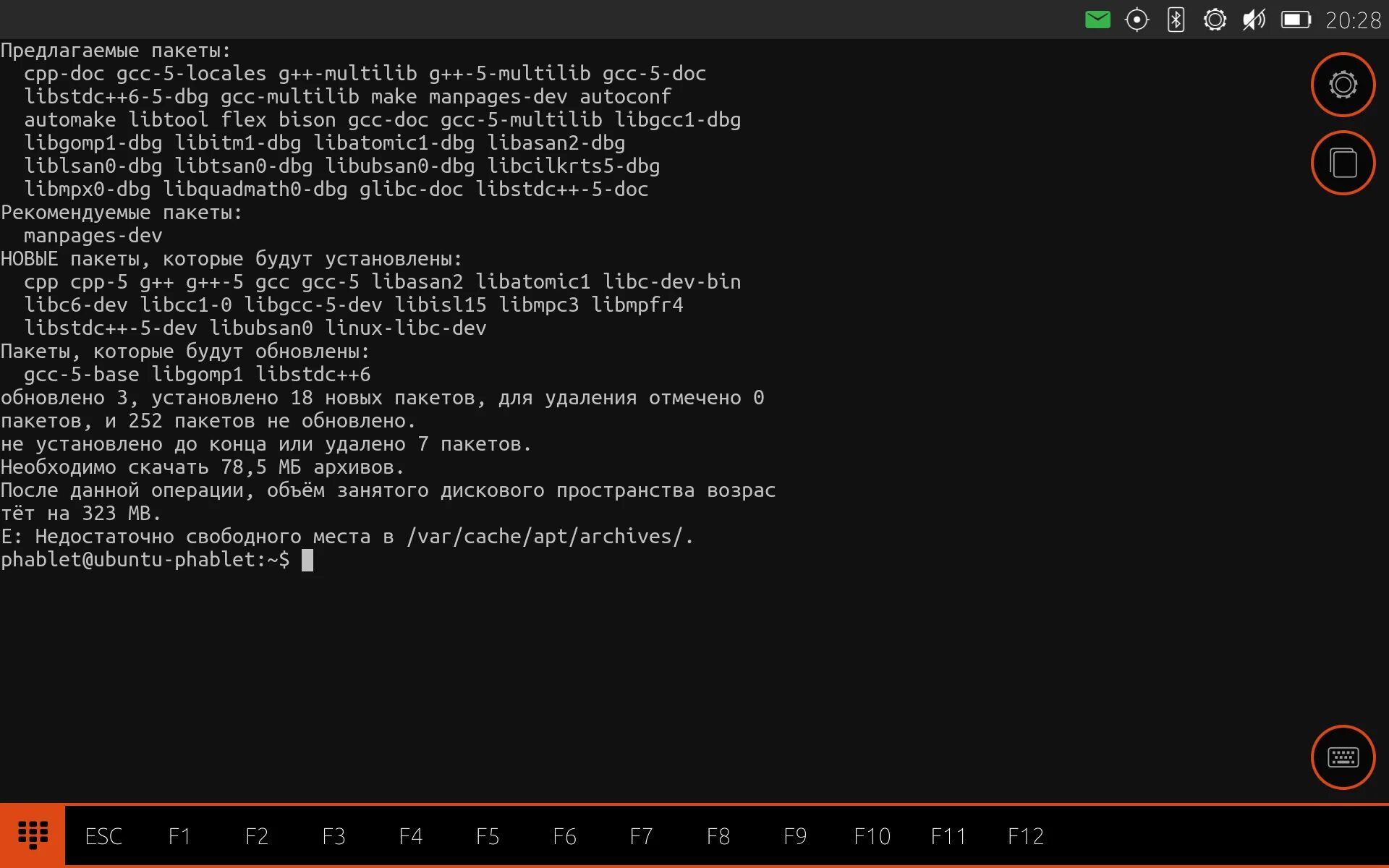This screenshot has height=868, width=1389.
Task: Open system settings indicator in status bar
Action: click(1215, 20)
